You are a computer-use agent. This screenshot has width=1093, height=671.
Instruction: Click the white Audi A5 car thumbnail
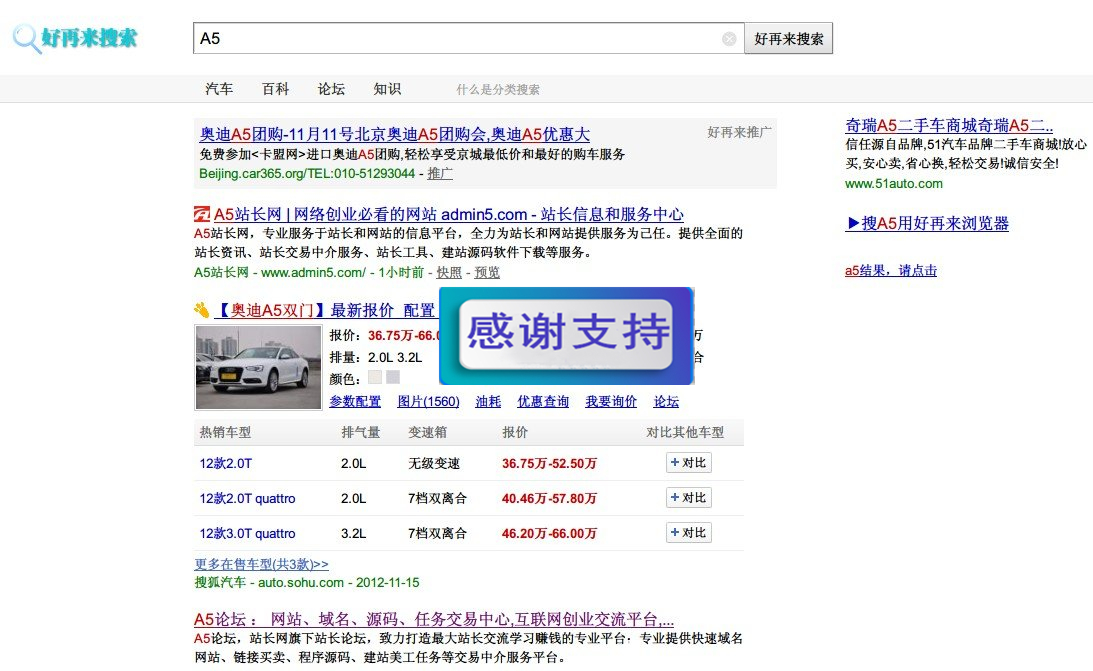coord(258,367)
